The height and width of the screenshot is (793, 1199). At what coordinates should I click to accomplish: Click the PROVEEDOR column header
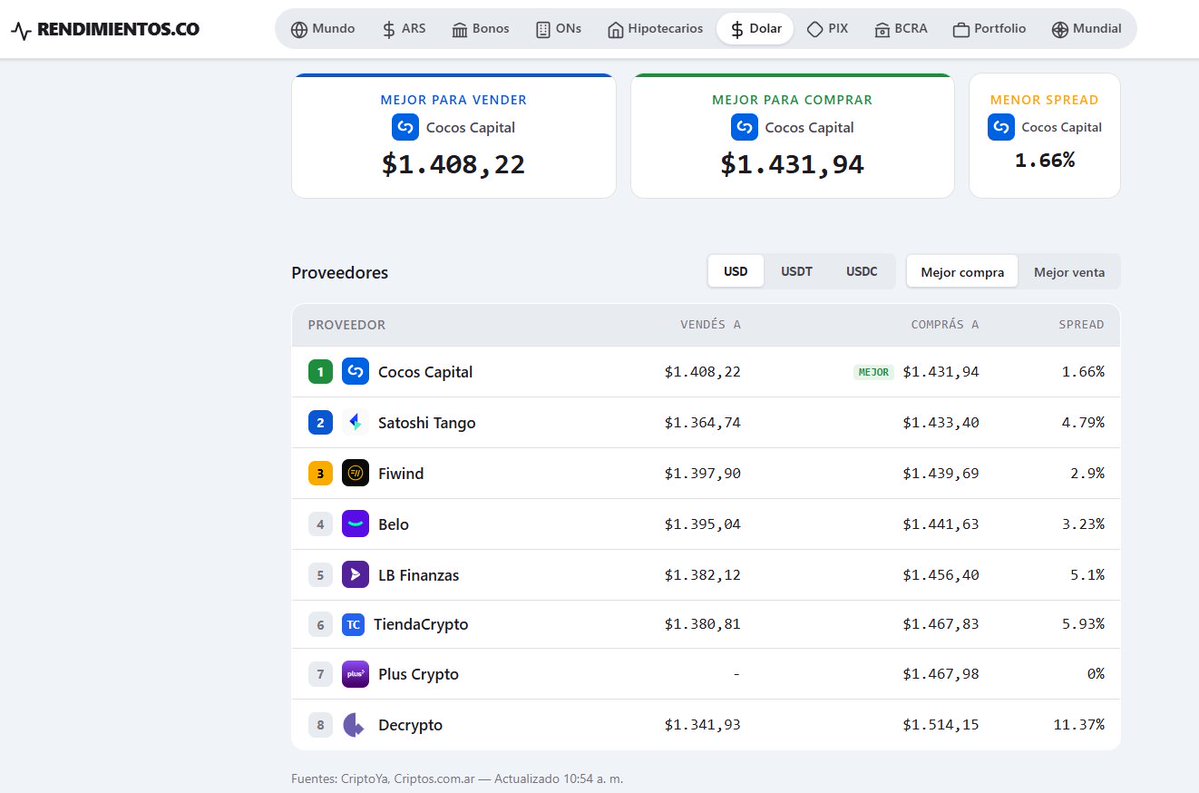click(x=346, y=325)
